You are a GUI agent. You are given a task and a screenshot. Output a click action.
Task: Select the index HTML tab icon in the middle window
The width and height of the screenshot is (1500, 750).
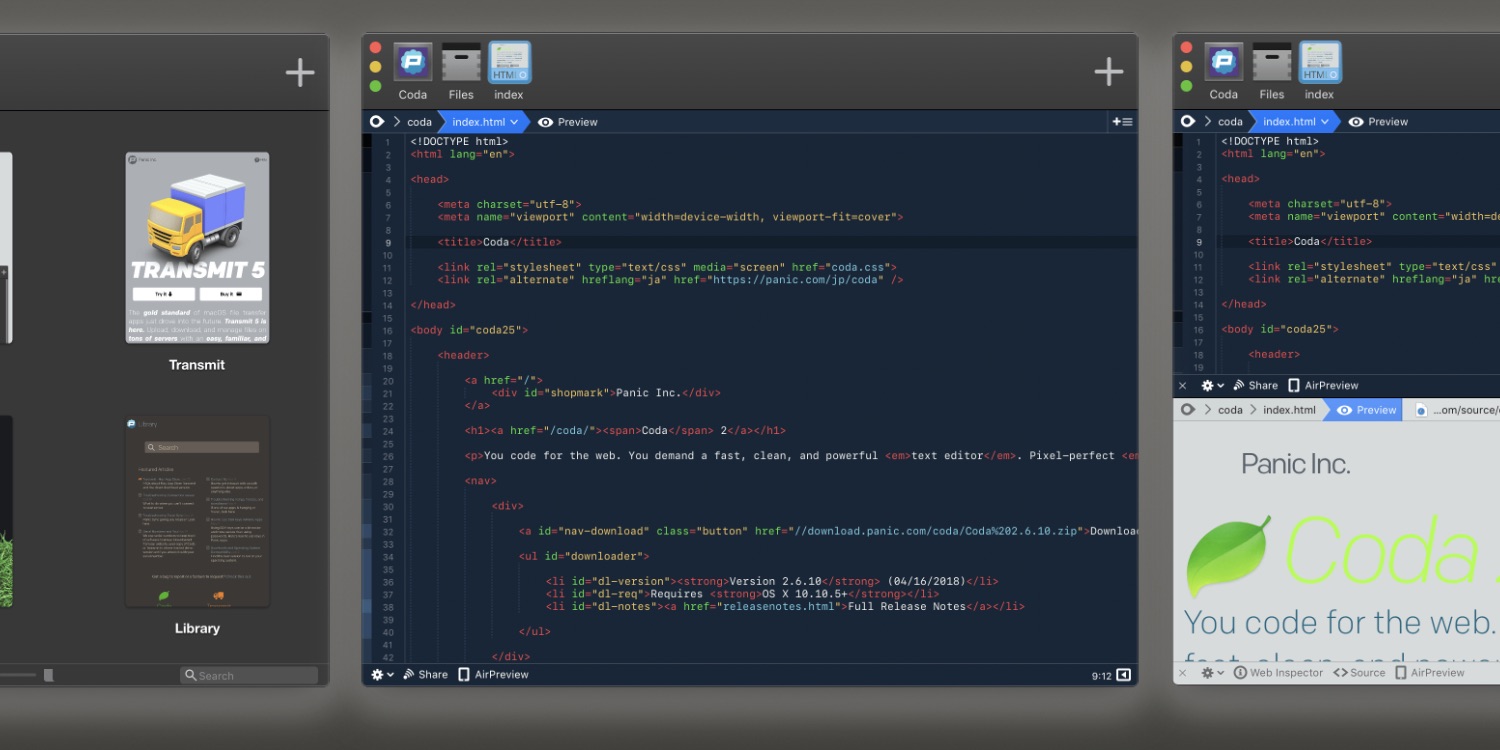tap(509, 62)
